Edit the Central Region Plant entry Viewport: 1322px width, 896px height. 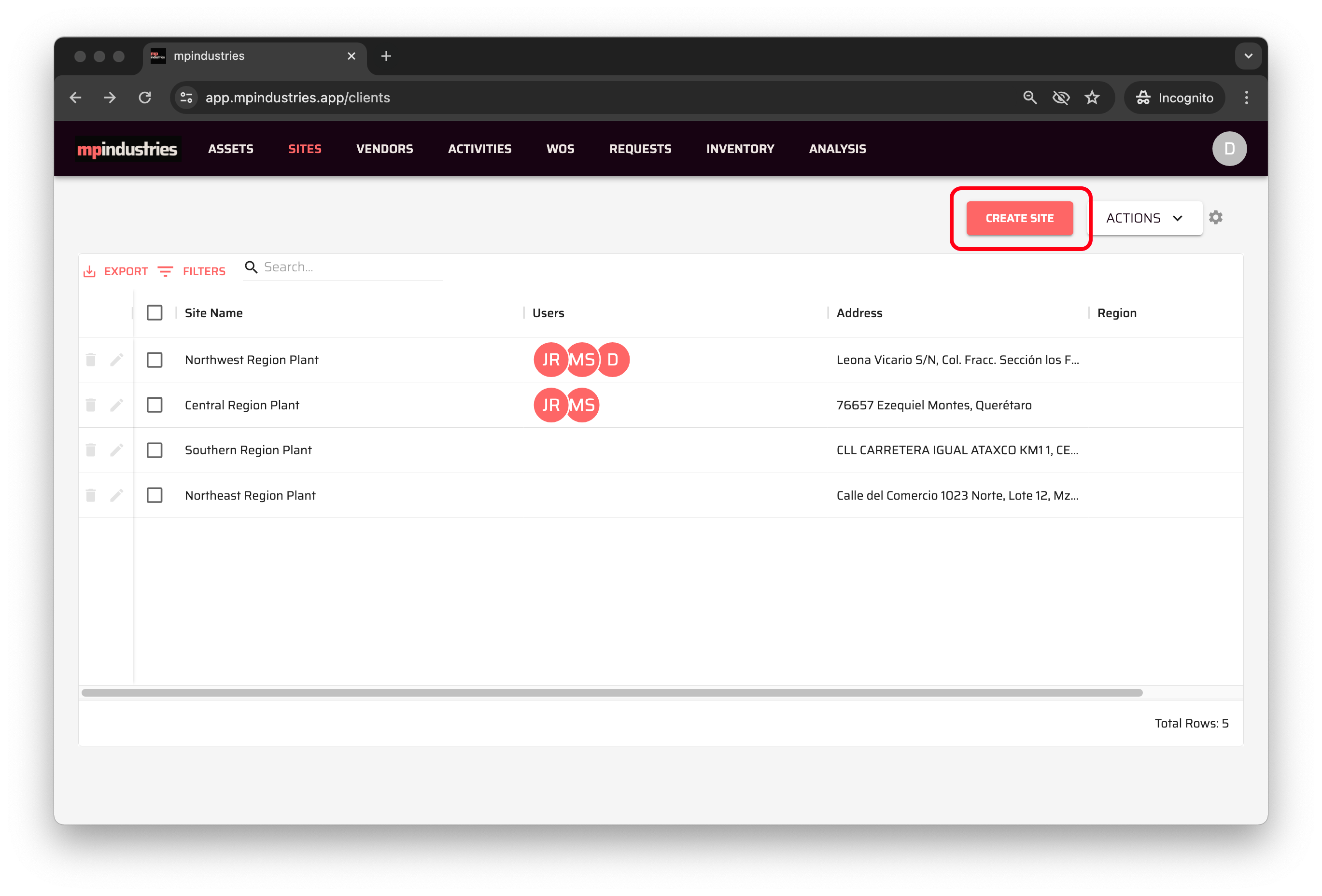[x=117, y=405]
